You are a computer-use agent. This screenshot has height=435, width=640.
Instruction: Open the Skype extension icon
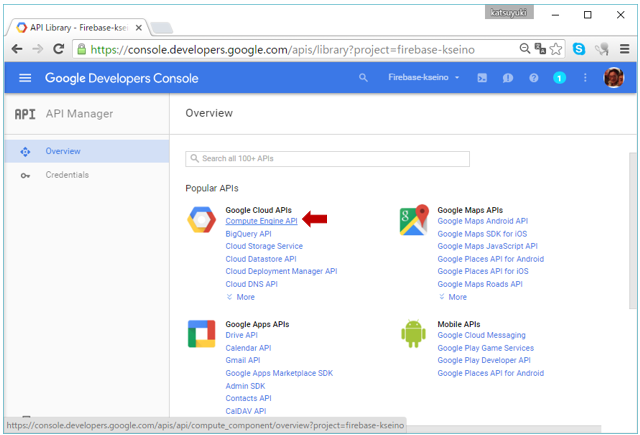579,49
